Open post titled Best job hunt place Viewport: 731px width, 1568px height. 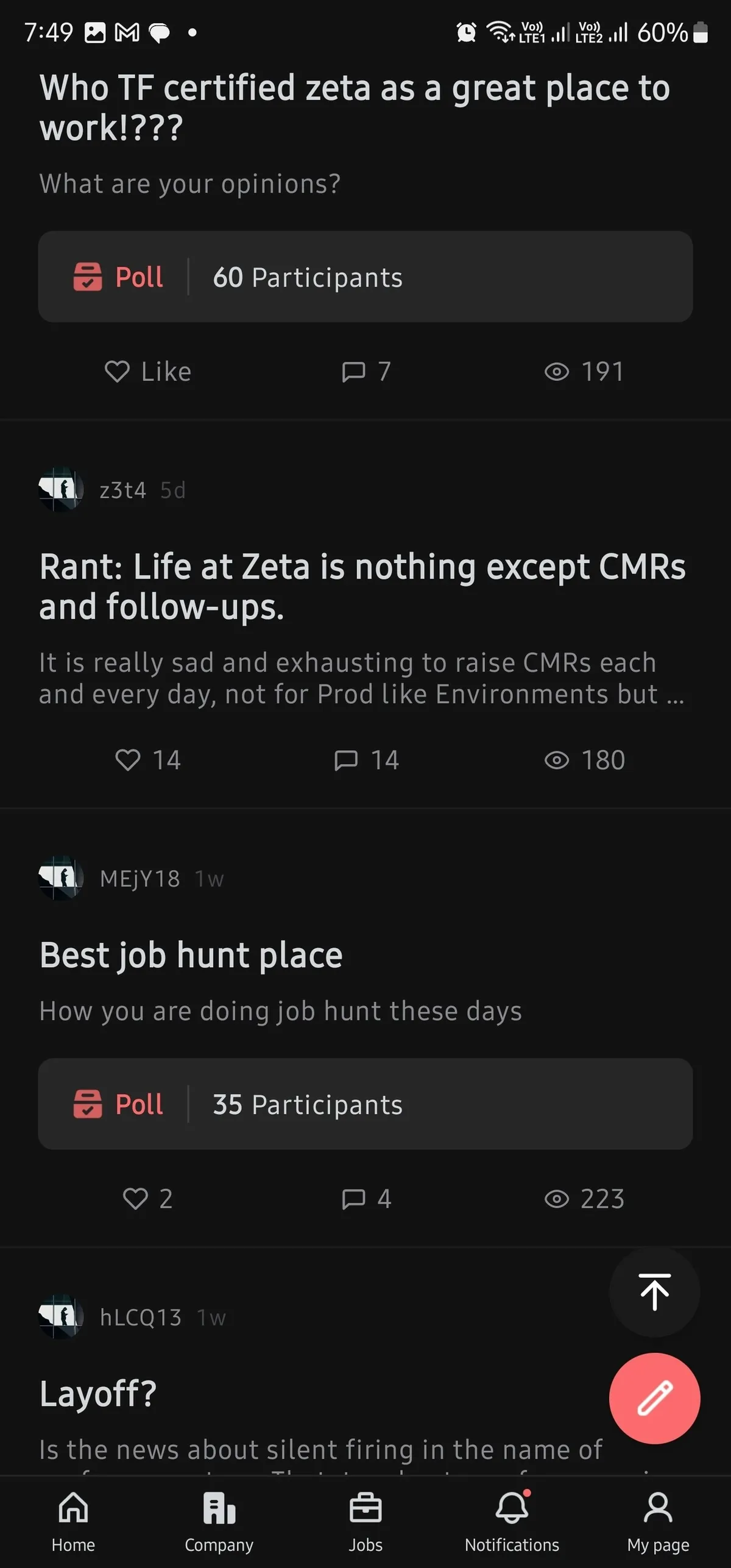click(x=191, y=954)
